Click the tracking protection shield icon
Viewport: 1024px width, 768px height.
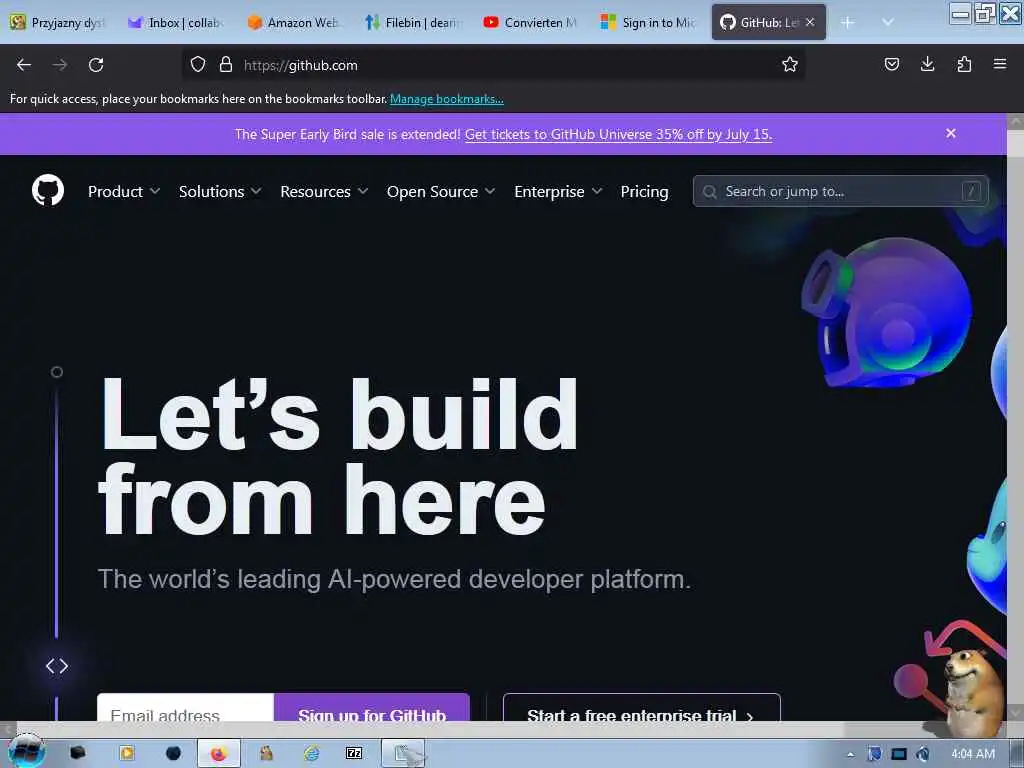(198, 65)
